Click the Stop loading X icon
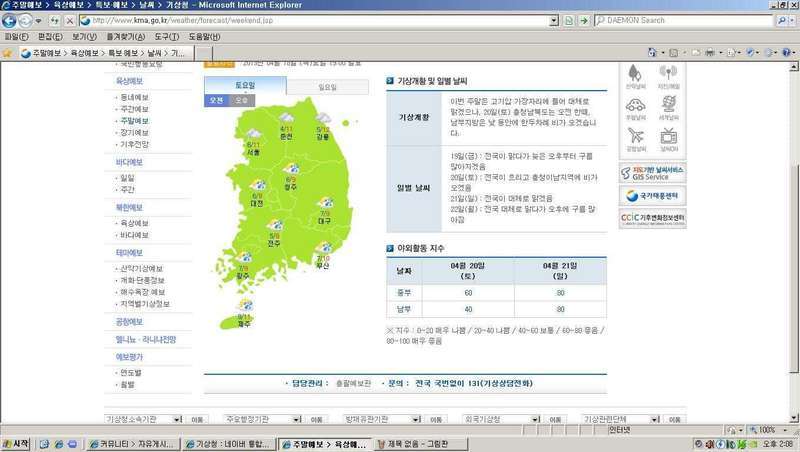 [70, 21]
